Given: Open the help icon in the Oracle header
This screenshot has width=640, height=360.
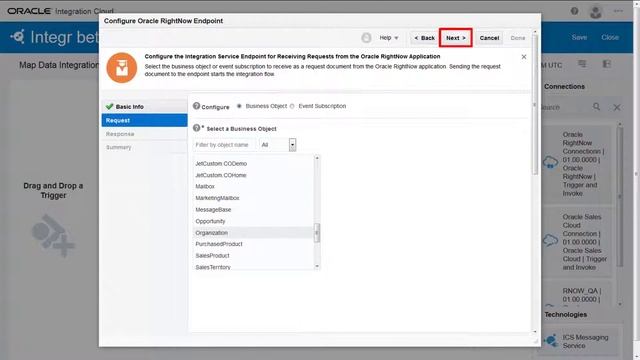Looking at the screenshot, I should tap(574, 11).
